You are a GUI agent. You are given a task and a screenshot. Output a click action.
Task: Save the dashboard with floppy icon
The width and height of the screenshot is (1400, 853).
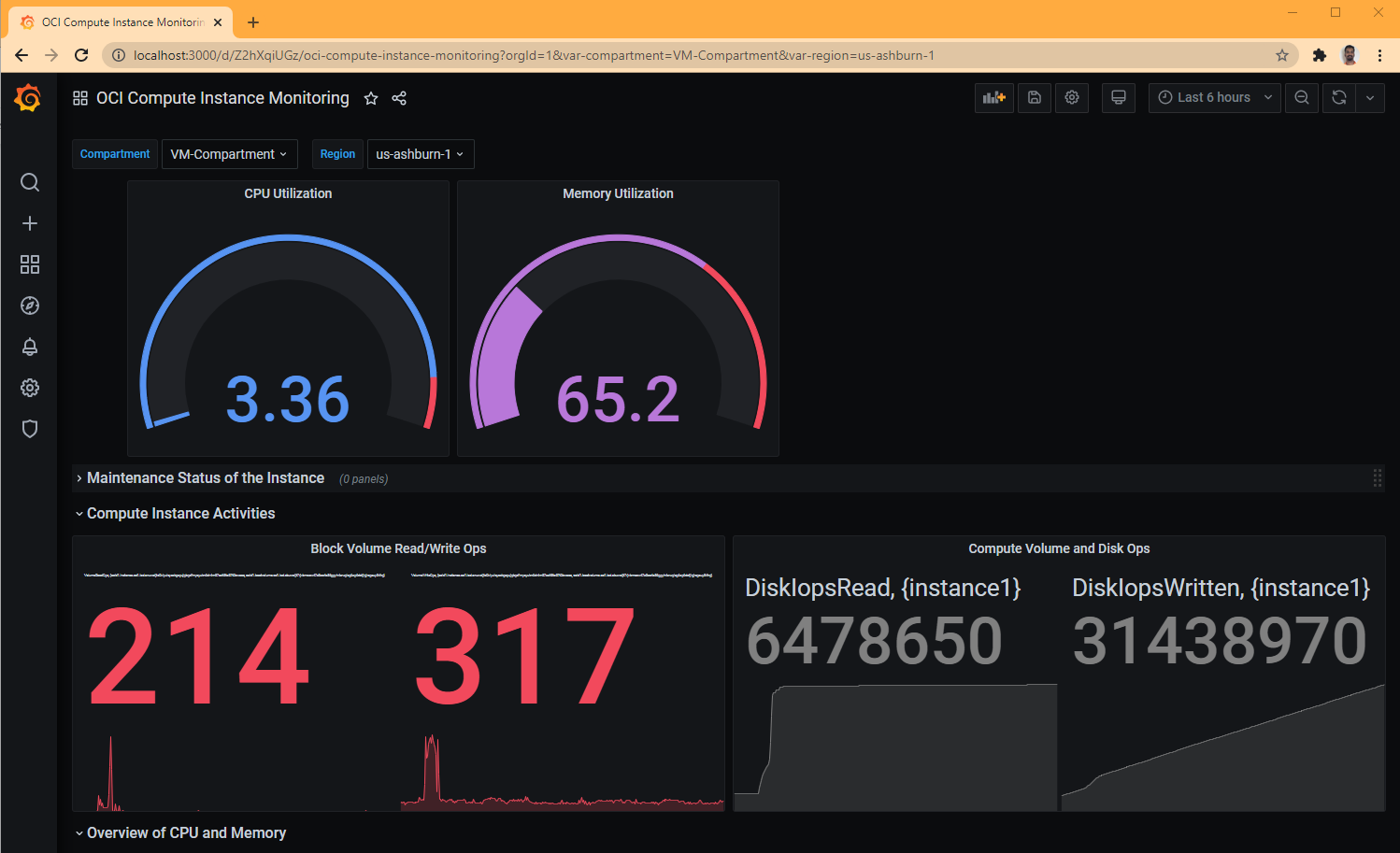pos(1035,97)
